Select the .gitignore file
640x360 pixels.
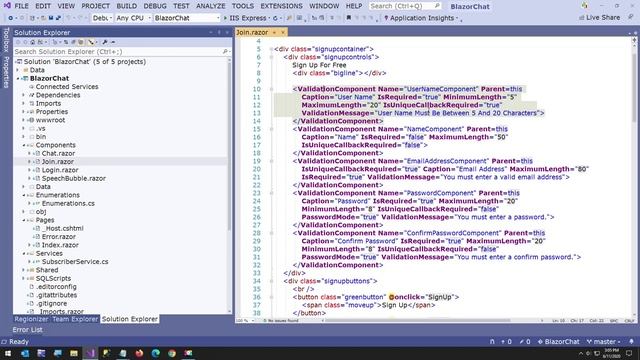(x=51, y=303)
